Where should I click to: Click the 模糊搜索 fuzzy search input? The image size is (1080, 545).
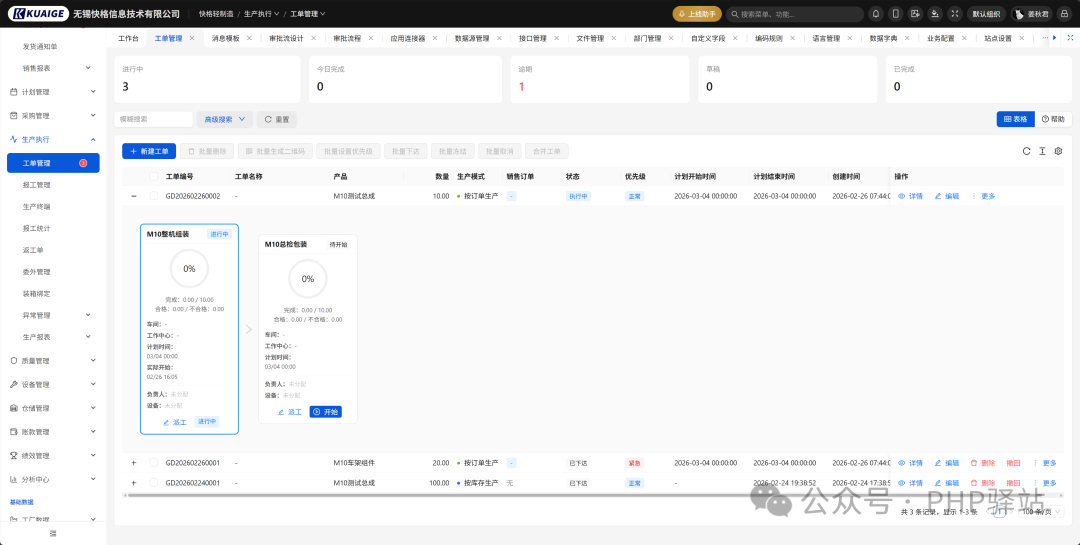154,119
